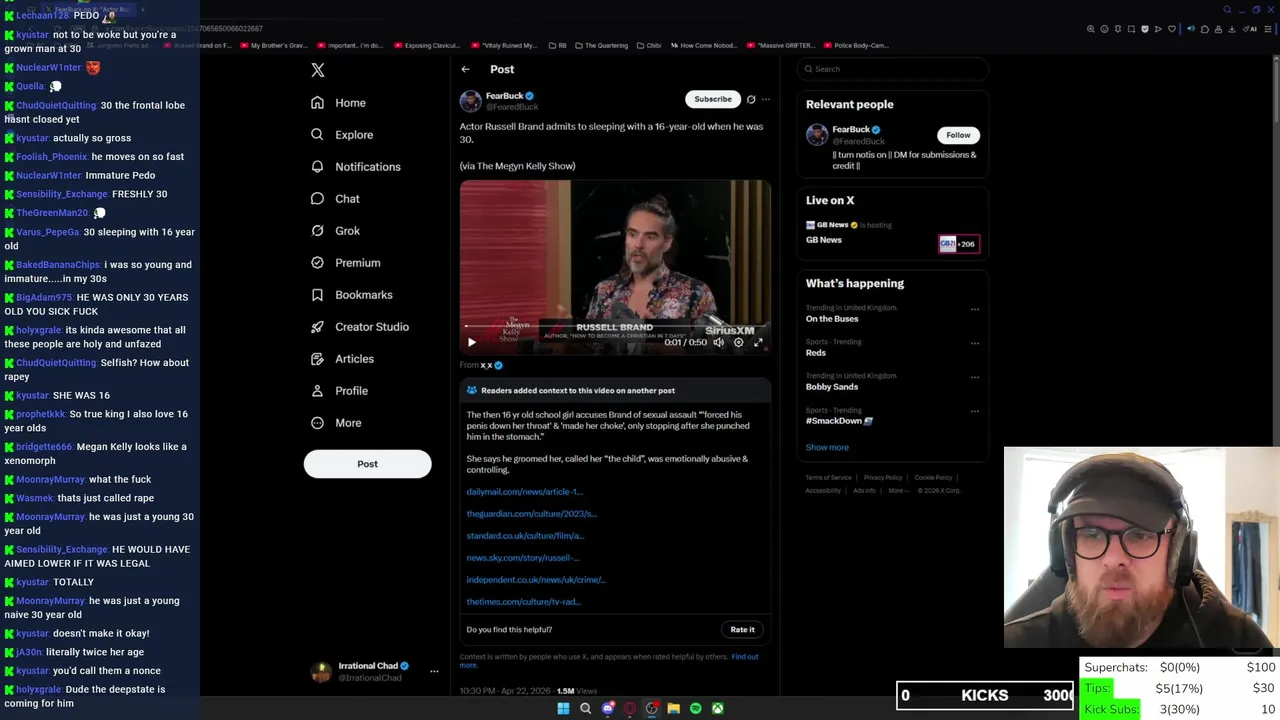
Task: Open Notifications in the X sidebar
Action: point(355,167)
